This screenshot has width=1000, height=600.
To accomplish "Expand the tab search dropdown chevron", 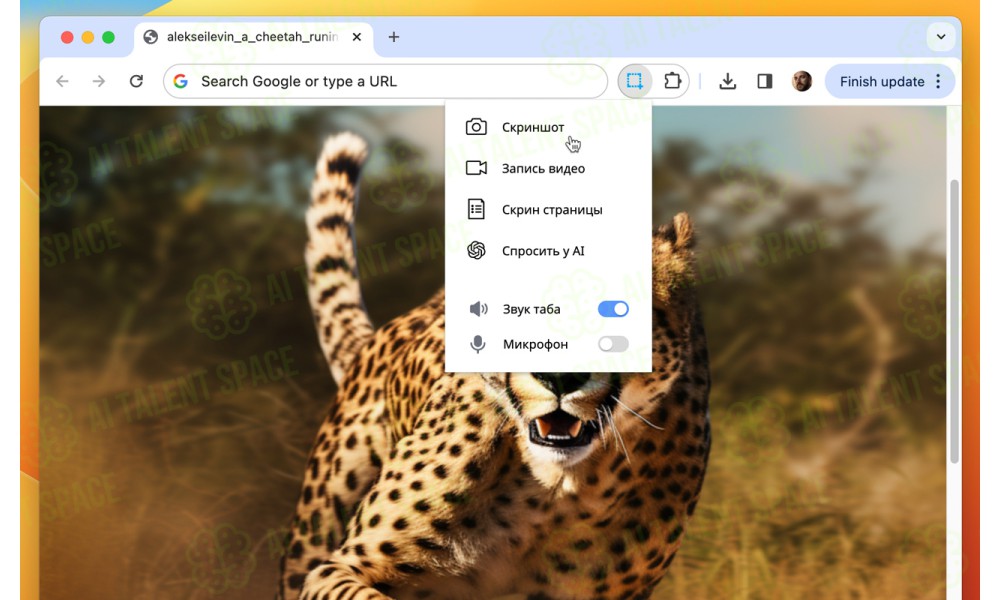I will point(941,37).
